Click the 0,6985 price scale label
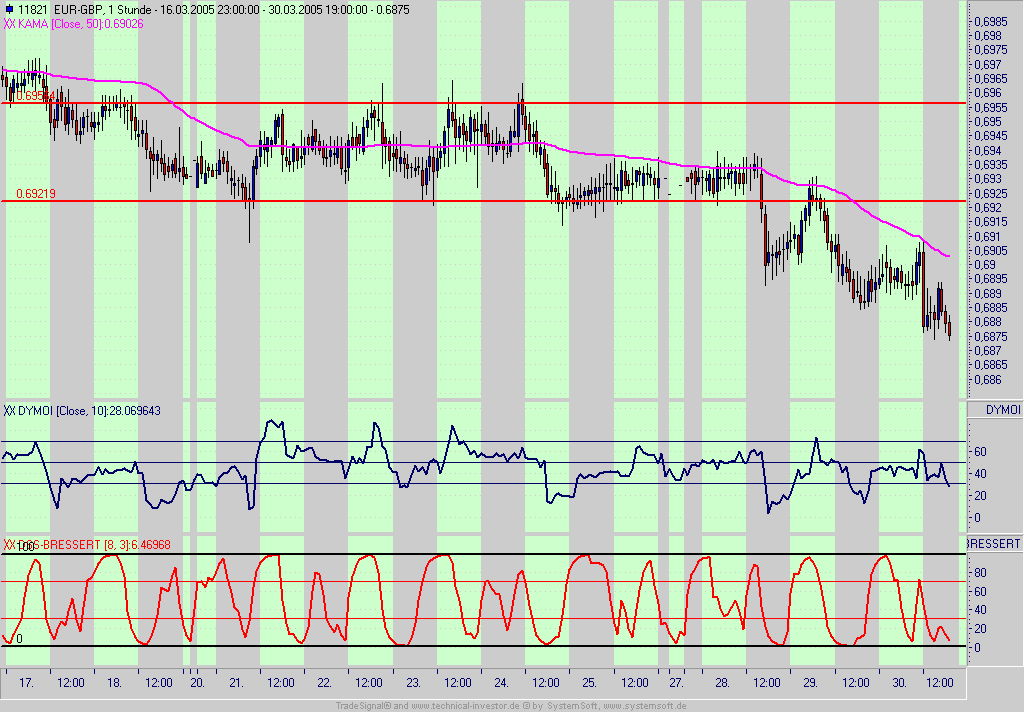Viewport: 1024px width, 712px height. [x=990, y=22]
